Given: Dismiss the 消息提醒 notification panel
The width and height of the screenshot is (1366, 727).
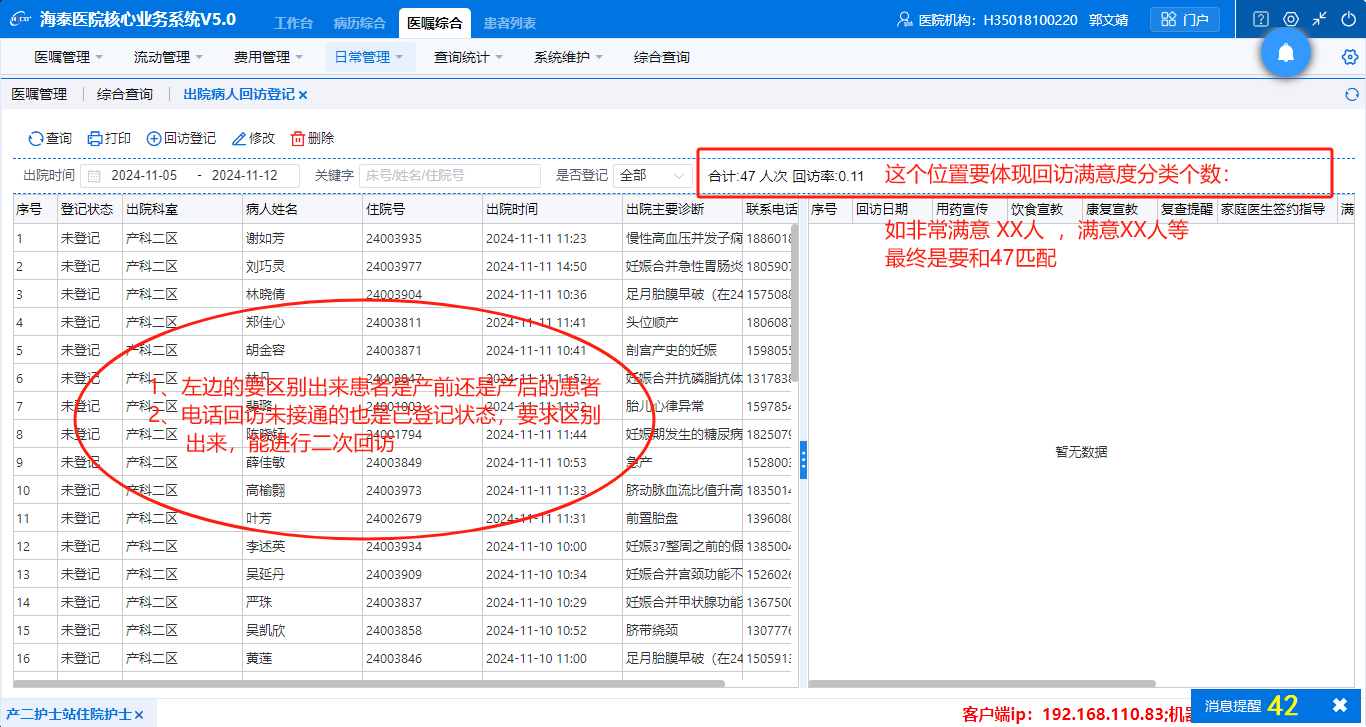Looking at the screenshot, I should pos(1340,705).
